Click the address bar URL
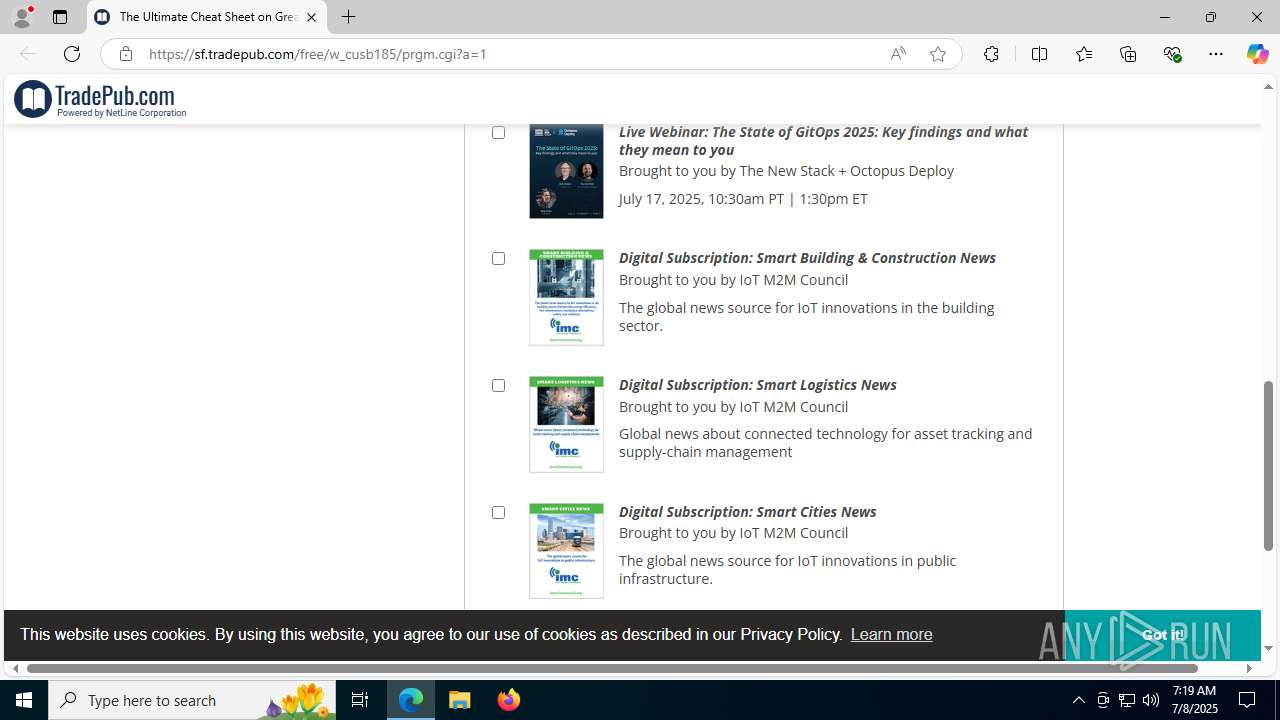This screenshot has height=720, width=1280. pyautogui.click(x=318, y=54)
